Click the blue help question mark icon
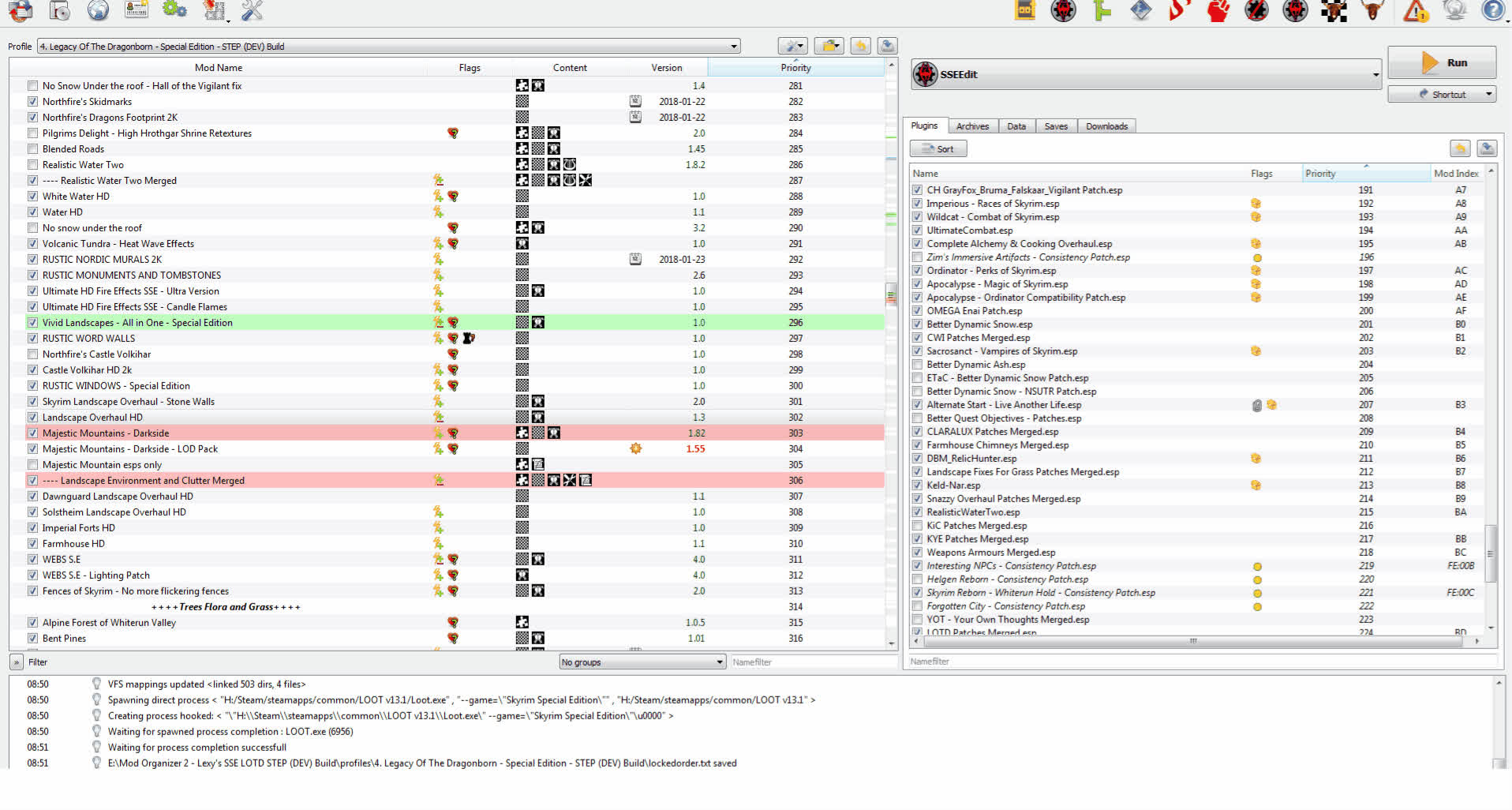Image resolution: width=1512 pixels, height=810 pixels. [x=1493, y=10]
